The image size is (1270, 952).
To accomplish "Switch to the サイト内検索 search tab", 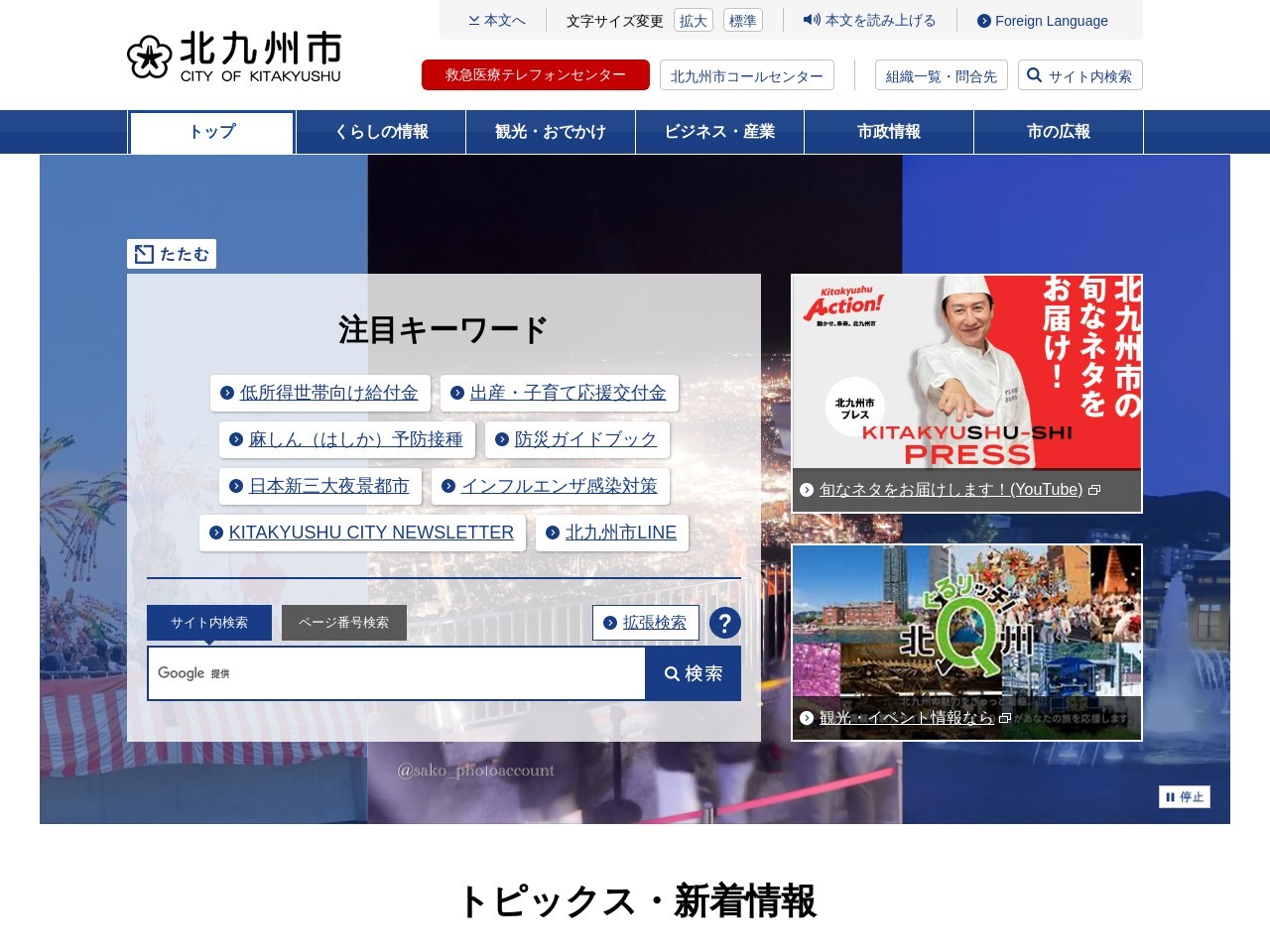I will tap(209, 623).
